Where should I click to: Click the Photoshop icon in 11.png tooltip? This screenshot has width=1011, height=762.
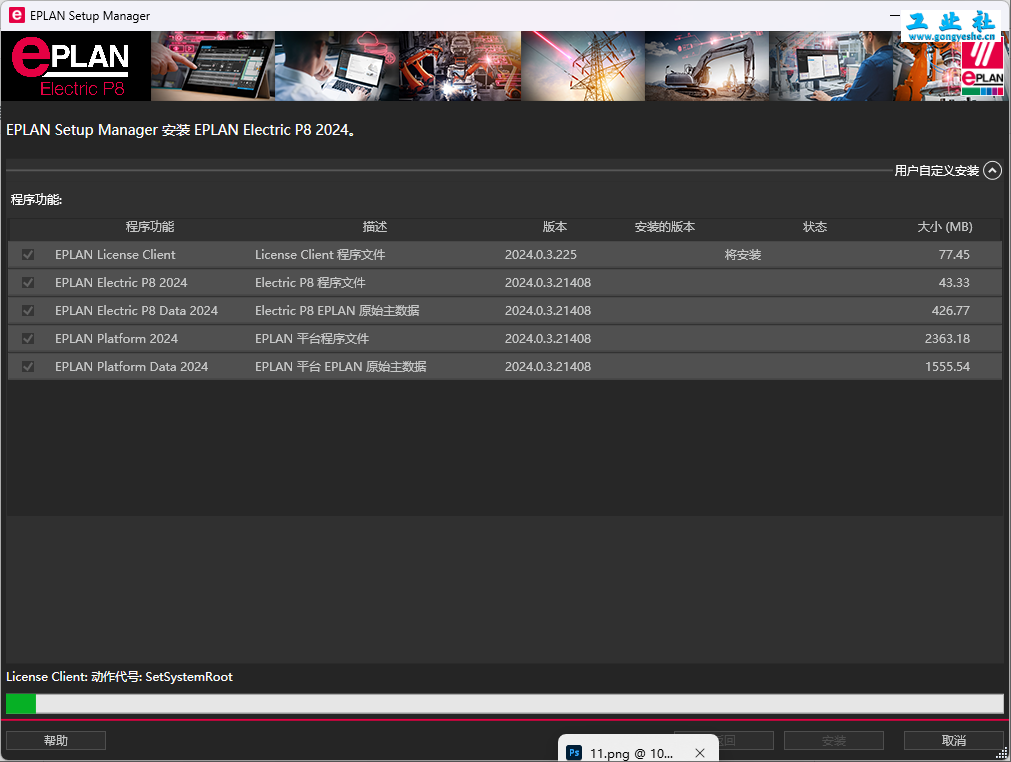574,752
